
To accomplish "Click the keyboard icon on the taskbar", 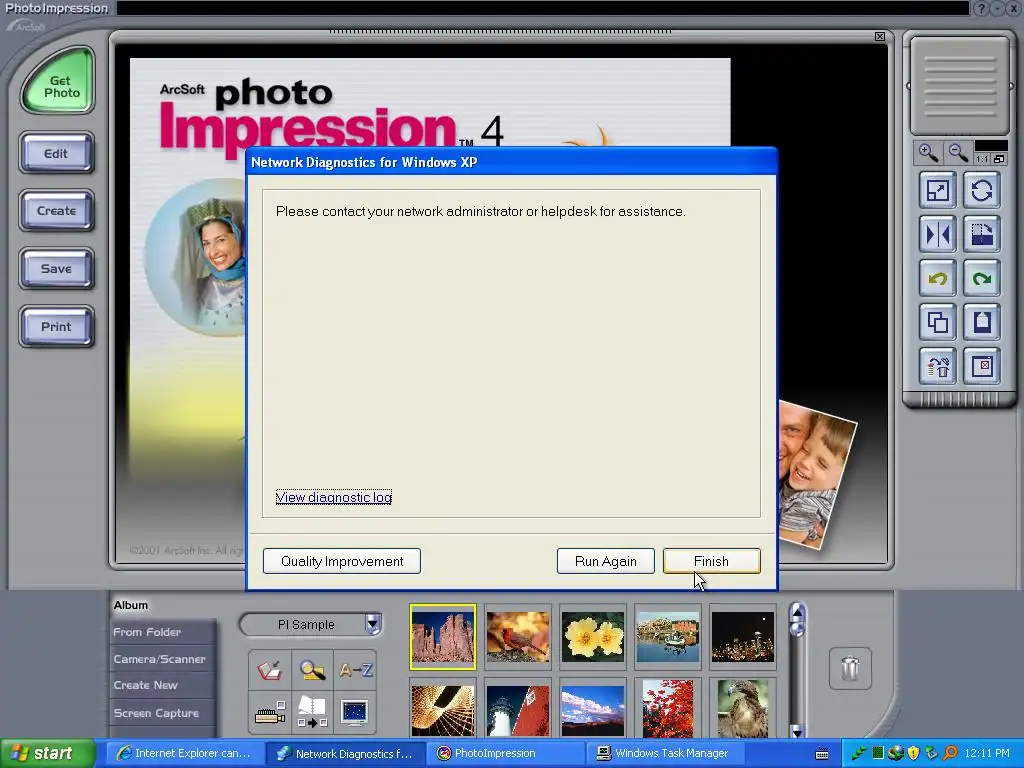I will [822, 754].
